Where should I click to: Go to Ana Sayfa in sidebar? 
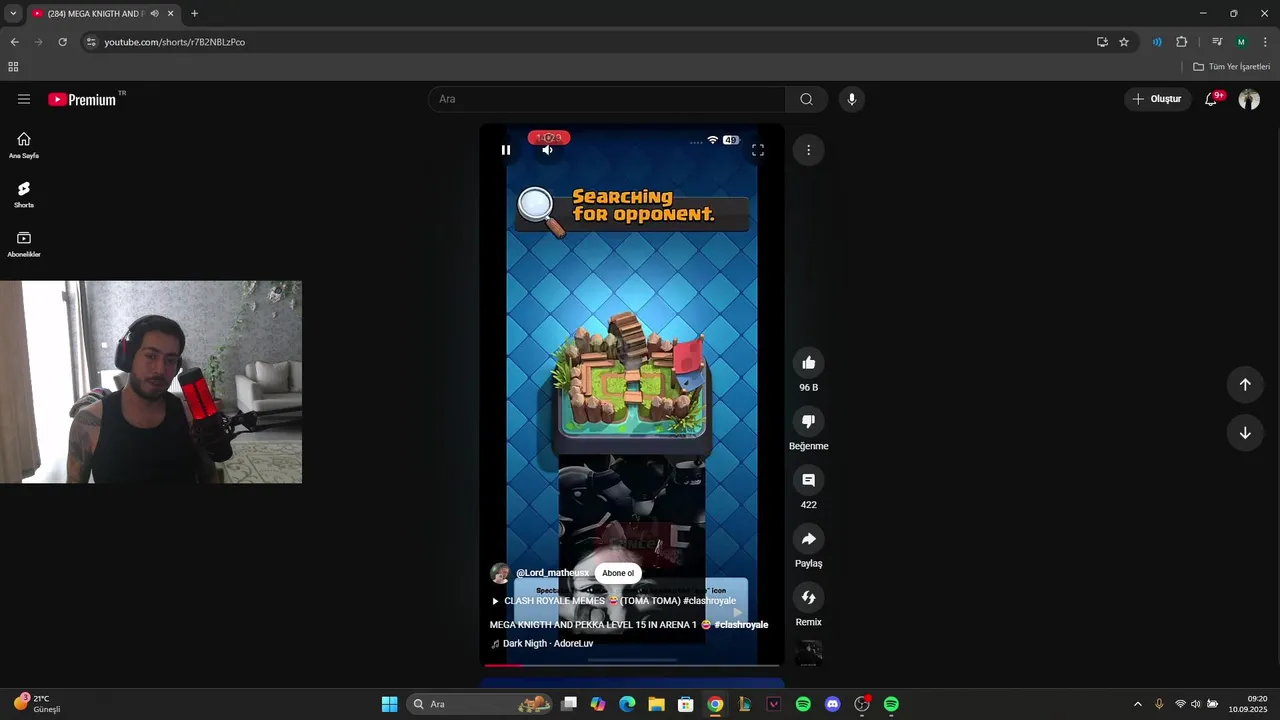tap(24, 146)
